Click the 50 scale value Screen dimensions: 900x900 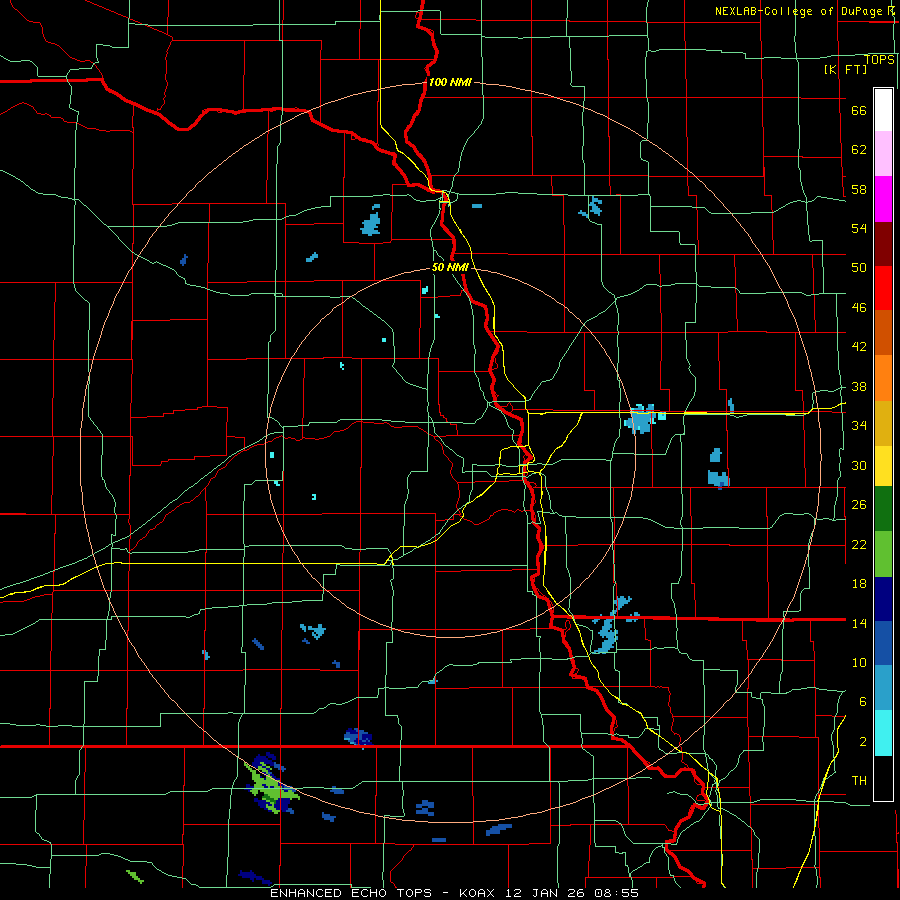[x=859, y=267]
